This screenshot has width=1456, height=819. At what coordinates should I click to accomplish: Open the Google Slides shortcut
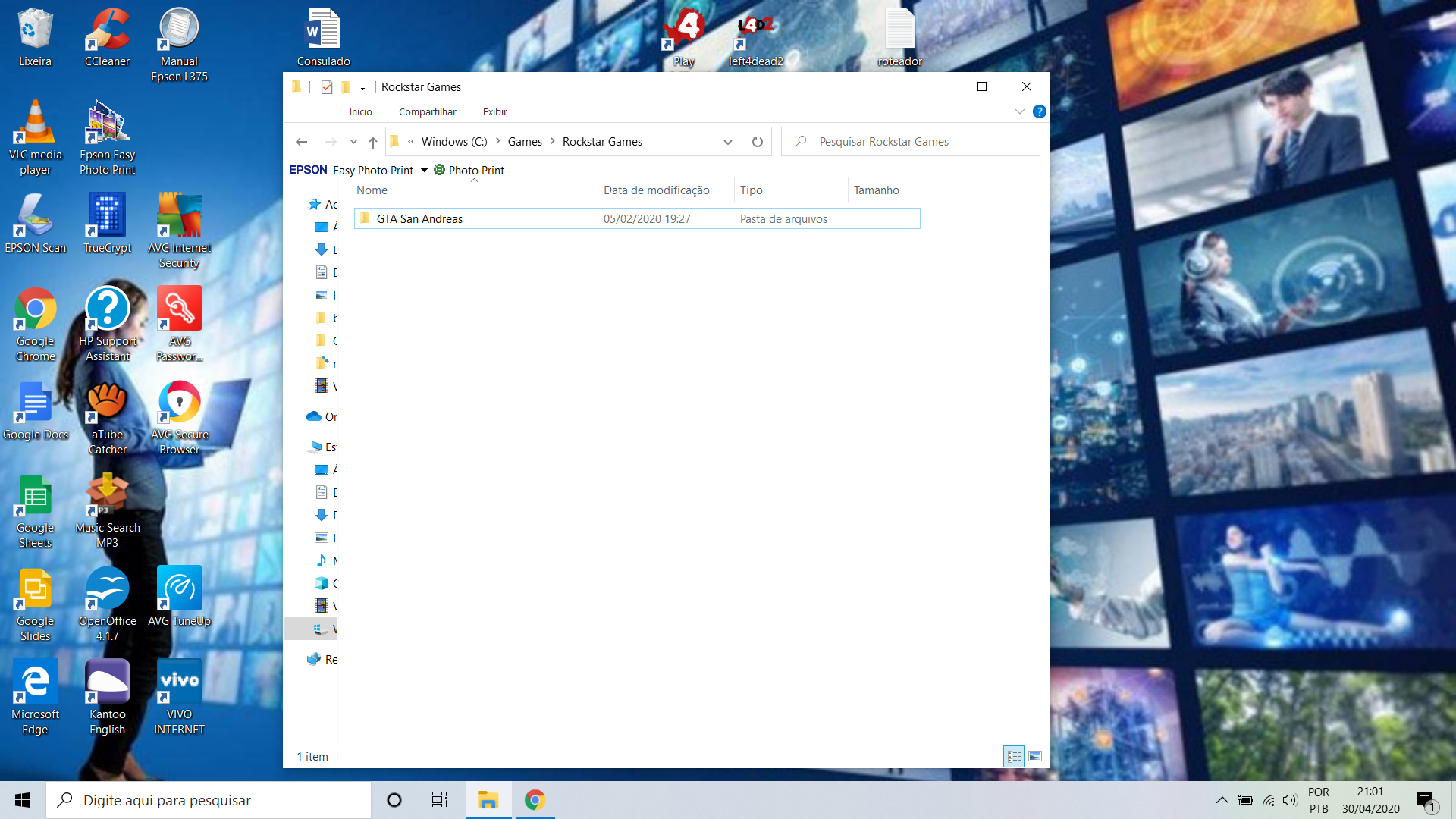point(35,604)
